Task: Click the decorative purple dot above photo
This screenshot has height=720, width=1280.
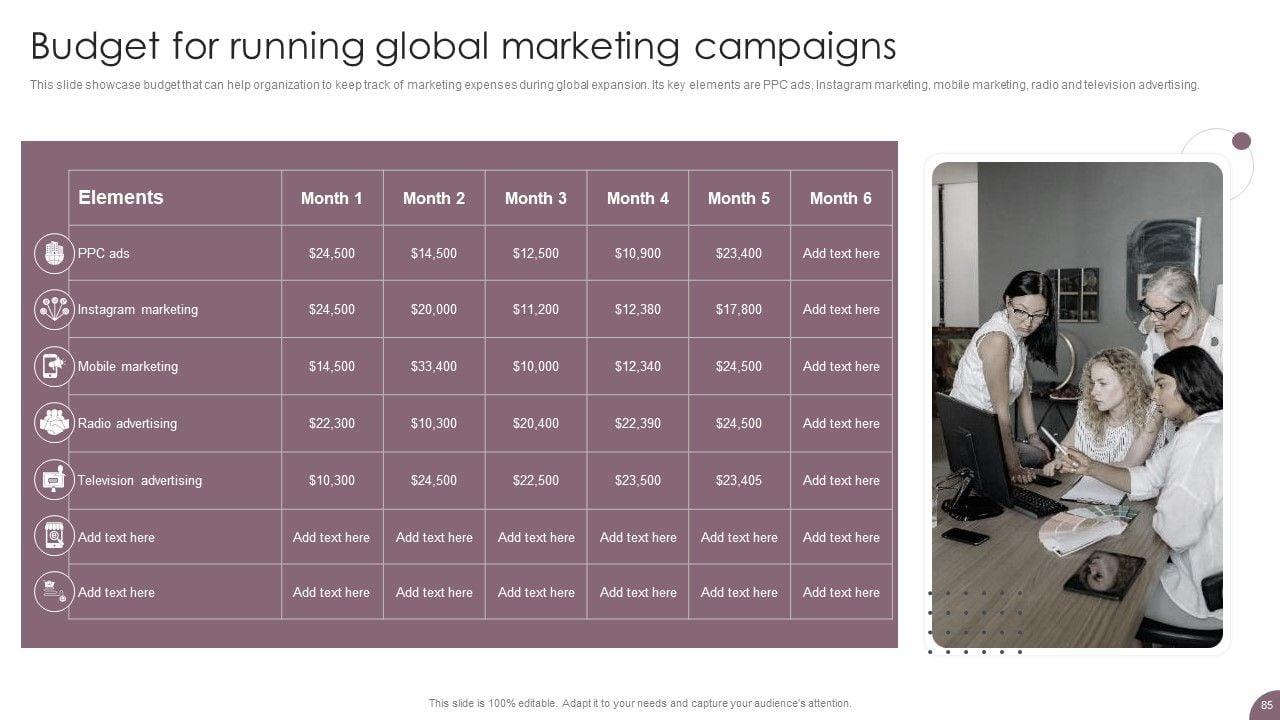Action: pos(1241,141)
